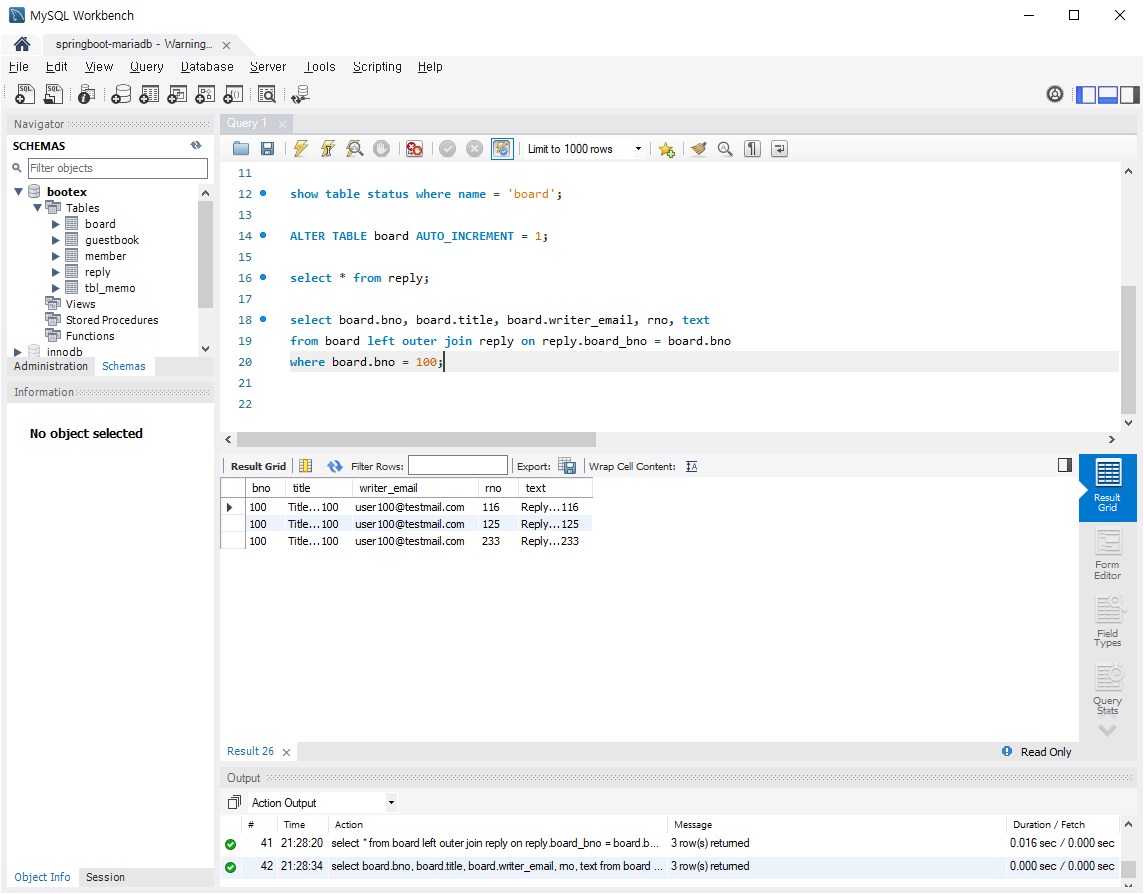Select the guestbook table in schema tree
Image resolution: width=1144 pixels, height=894 pixels.
(112, 240)
